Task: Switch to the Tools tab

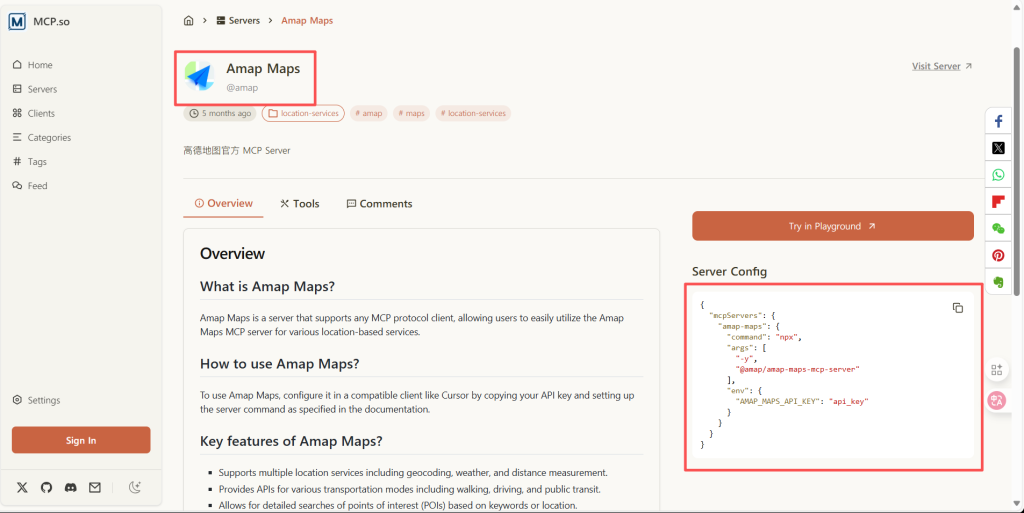Action: coord(300,203)
